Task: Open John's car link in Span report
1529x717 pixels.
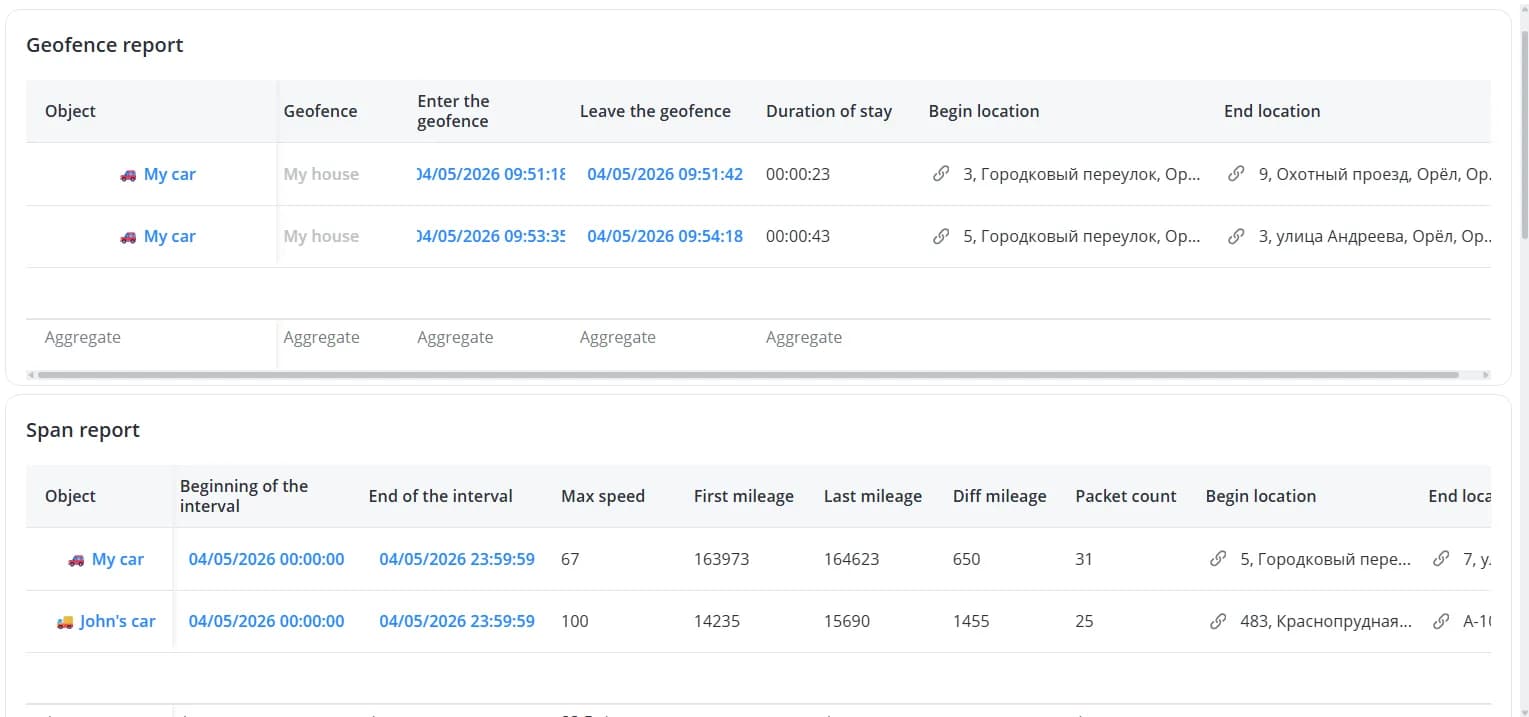Action: (118, 621)
